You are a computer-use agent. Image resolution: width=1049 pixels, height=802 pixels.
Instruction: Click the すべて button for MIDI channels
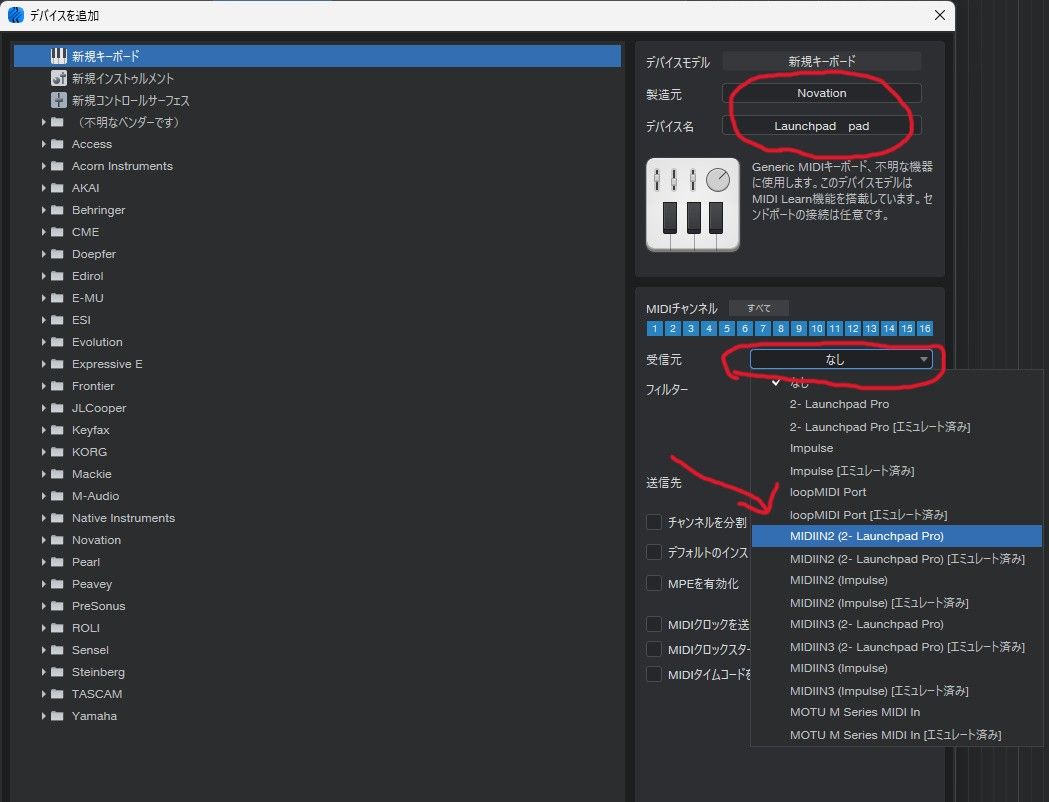tap(758, 308)
